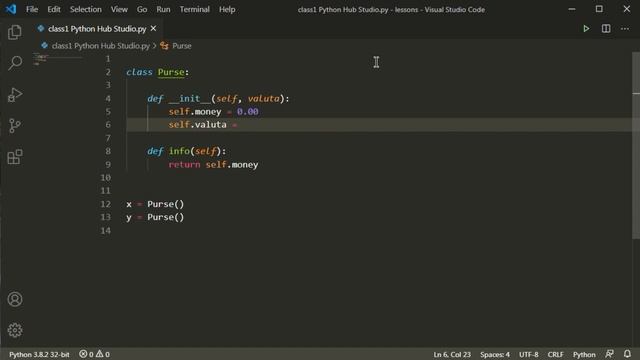The width and height of the screenshot is (640, 360).
Task: Click self.money on line 5
Action: [195, 111]
